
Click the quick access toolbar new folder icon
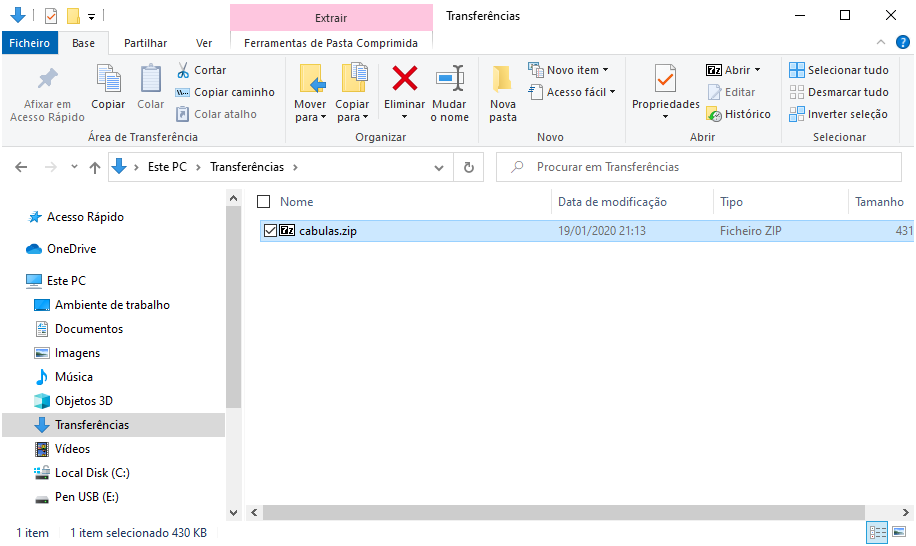coord(74,16)
